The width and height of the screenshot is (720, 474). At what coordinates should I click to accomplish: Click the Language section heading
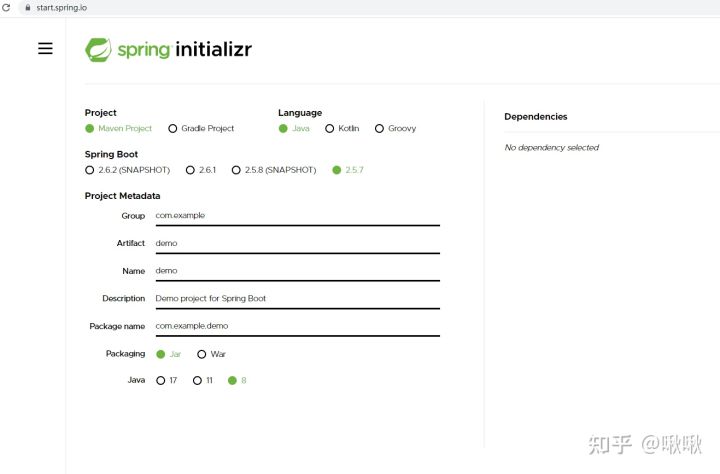coord(300,113)
